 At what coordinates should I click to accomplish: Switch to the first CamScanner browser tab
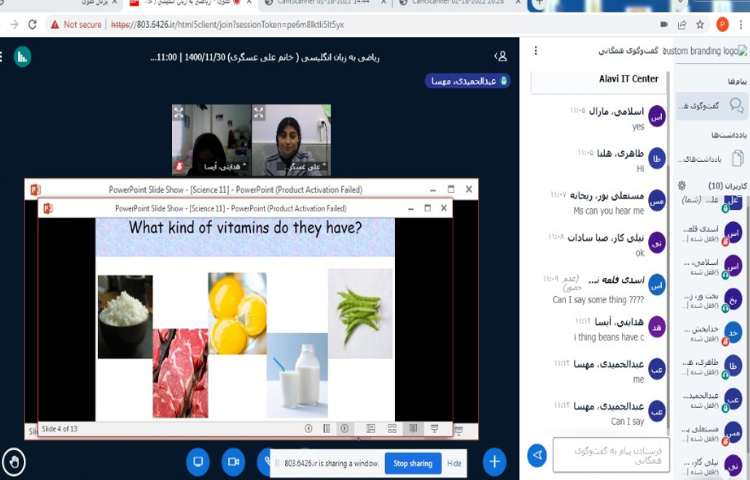point(325,3)
